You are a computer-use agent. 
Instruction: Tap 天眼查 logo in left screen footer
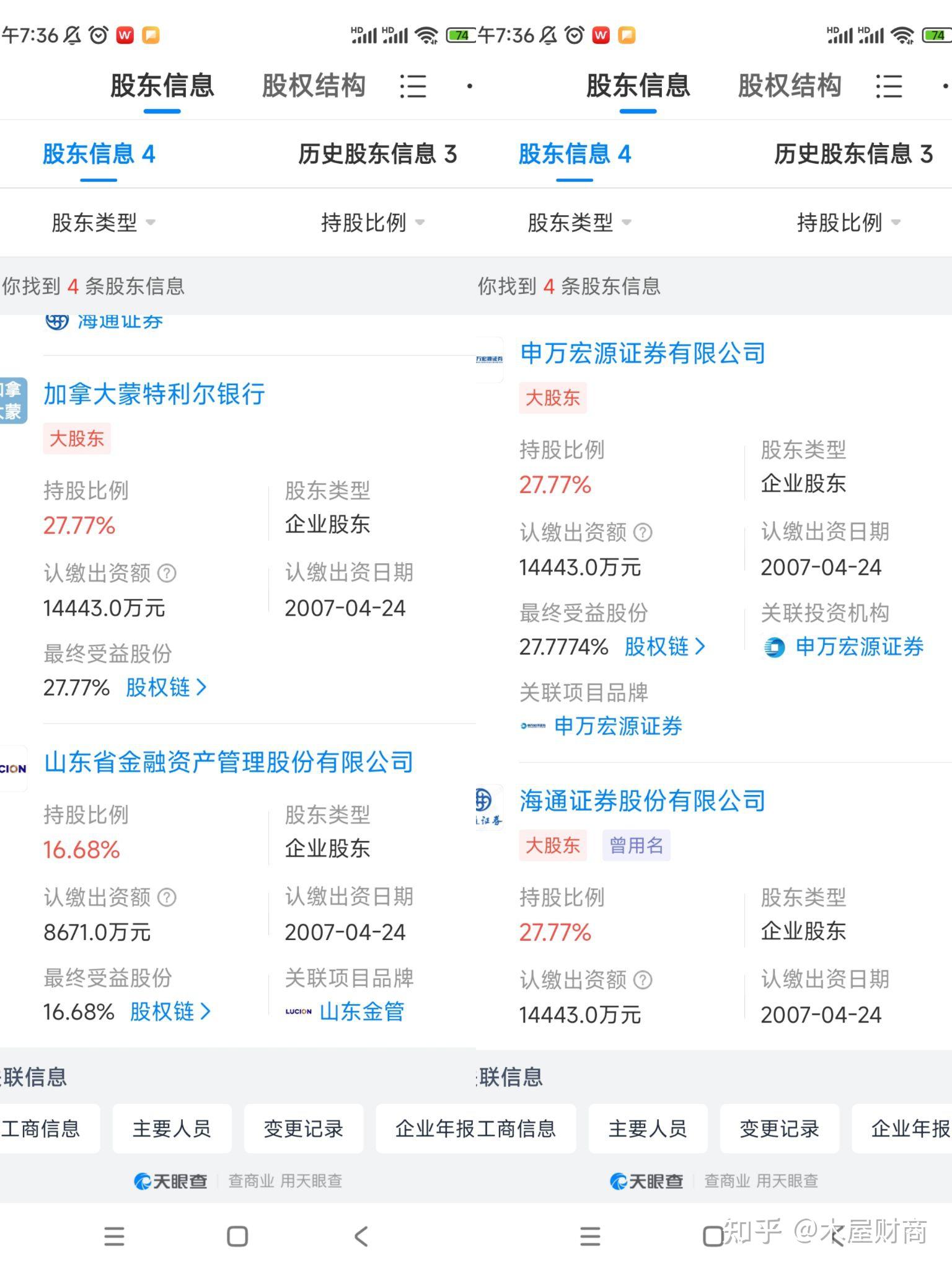(x=170, y=1181)
